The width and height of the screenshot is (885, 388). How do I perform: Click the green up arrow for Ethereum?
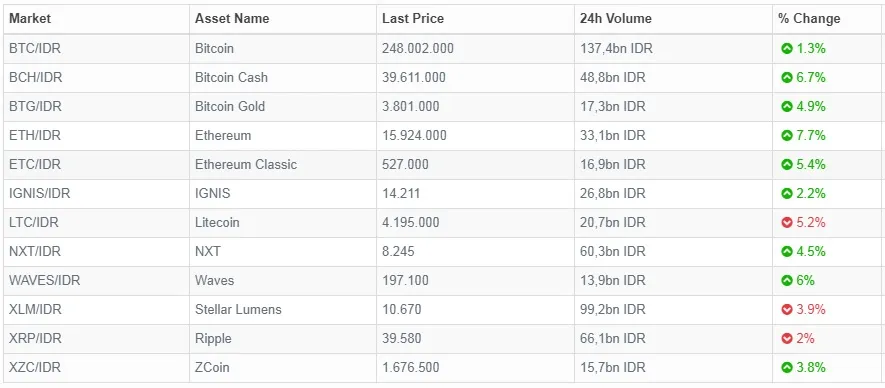click(x=787, y=136)
